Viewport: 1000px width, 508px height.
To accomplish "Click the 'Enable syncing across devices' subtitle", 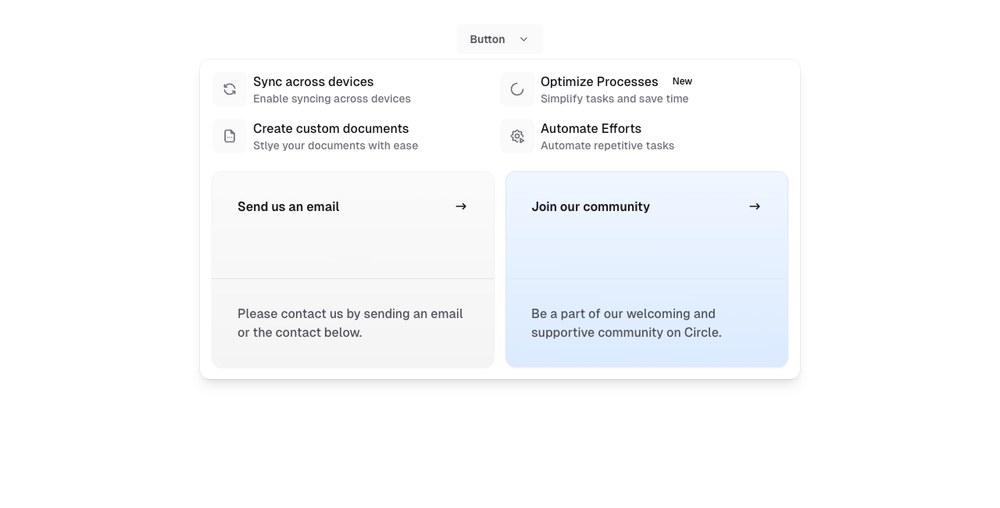I will pyautogui.click(x=331, y=99).
